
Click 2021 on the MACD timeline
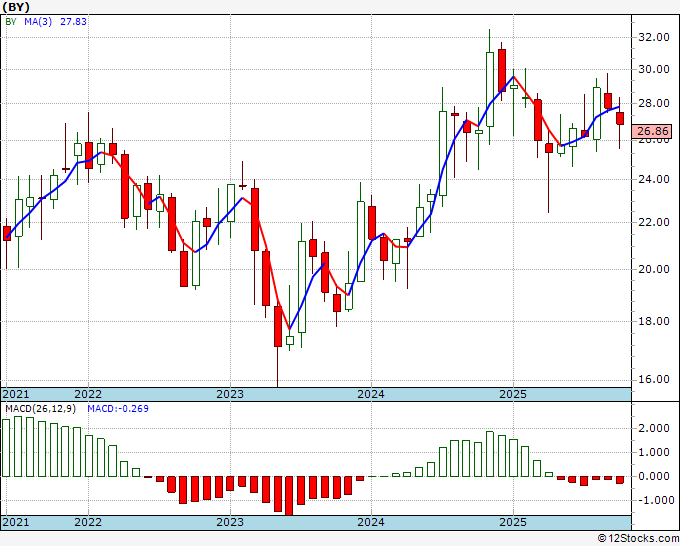click(x=17, y=522)
